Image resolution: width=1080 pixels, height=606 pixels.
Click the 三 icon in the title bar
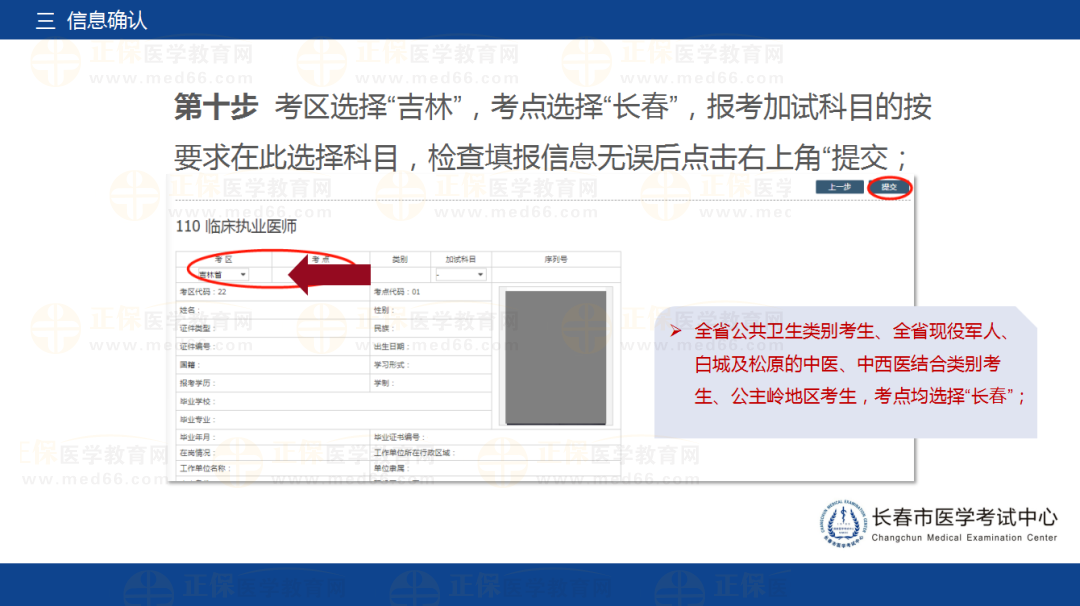tap(45, 21)
